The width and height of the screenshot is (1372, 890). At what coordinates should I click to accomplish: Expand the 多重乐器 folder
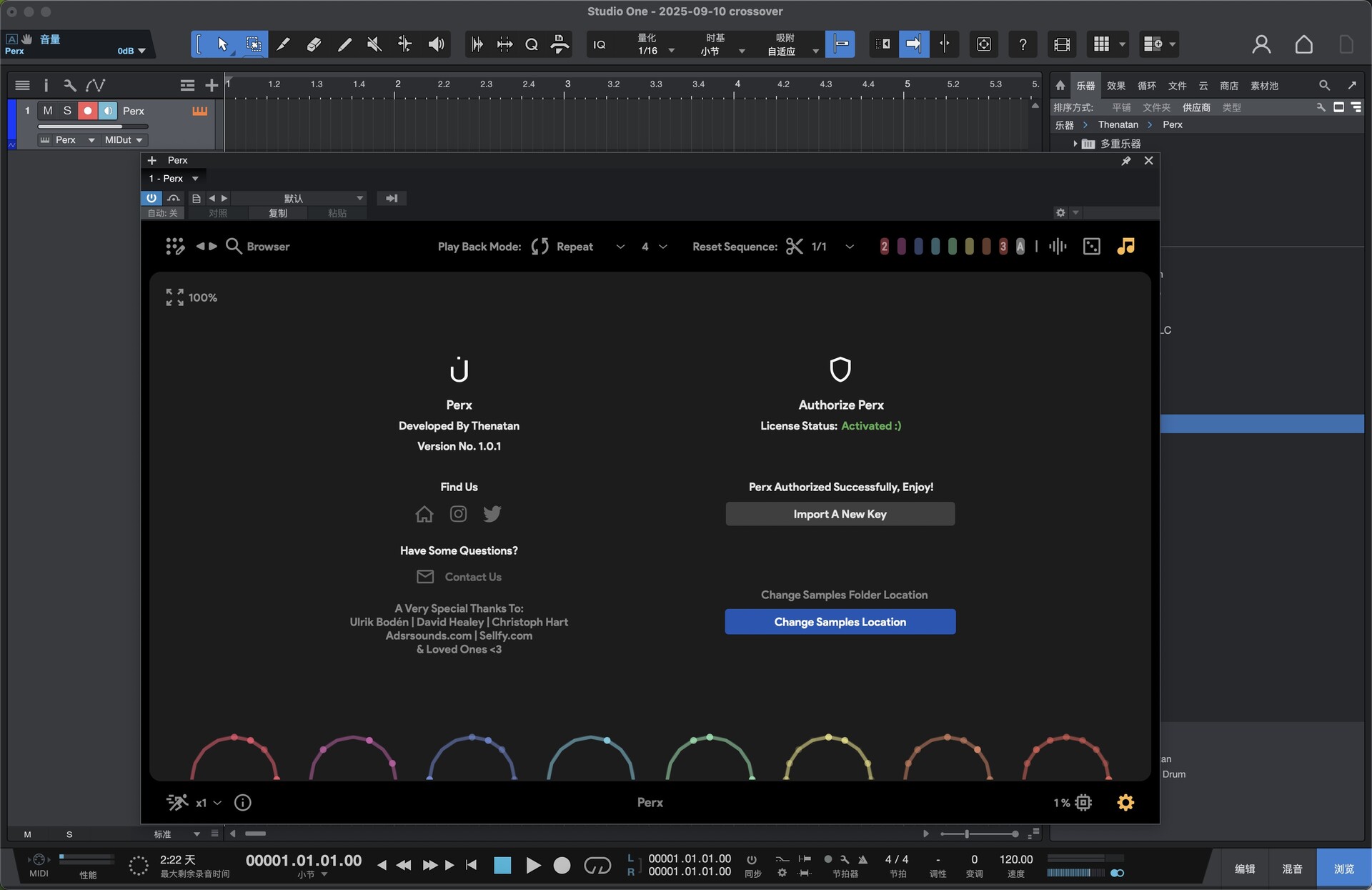1075,144
